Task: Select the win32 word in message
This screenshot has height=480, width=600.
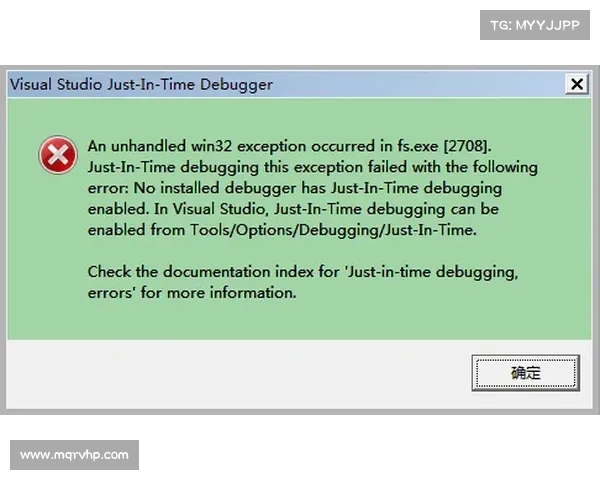Action: coord(211,146)
